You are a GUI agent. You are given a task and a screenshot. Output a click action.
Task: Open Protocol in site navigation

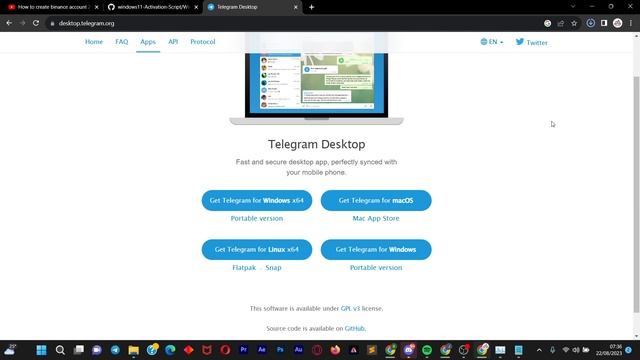point(202,42)
